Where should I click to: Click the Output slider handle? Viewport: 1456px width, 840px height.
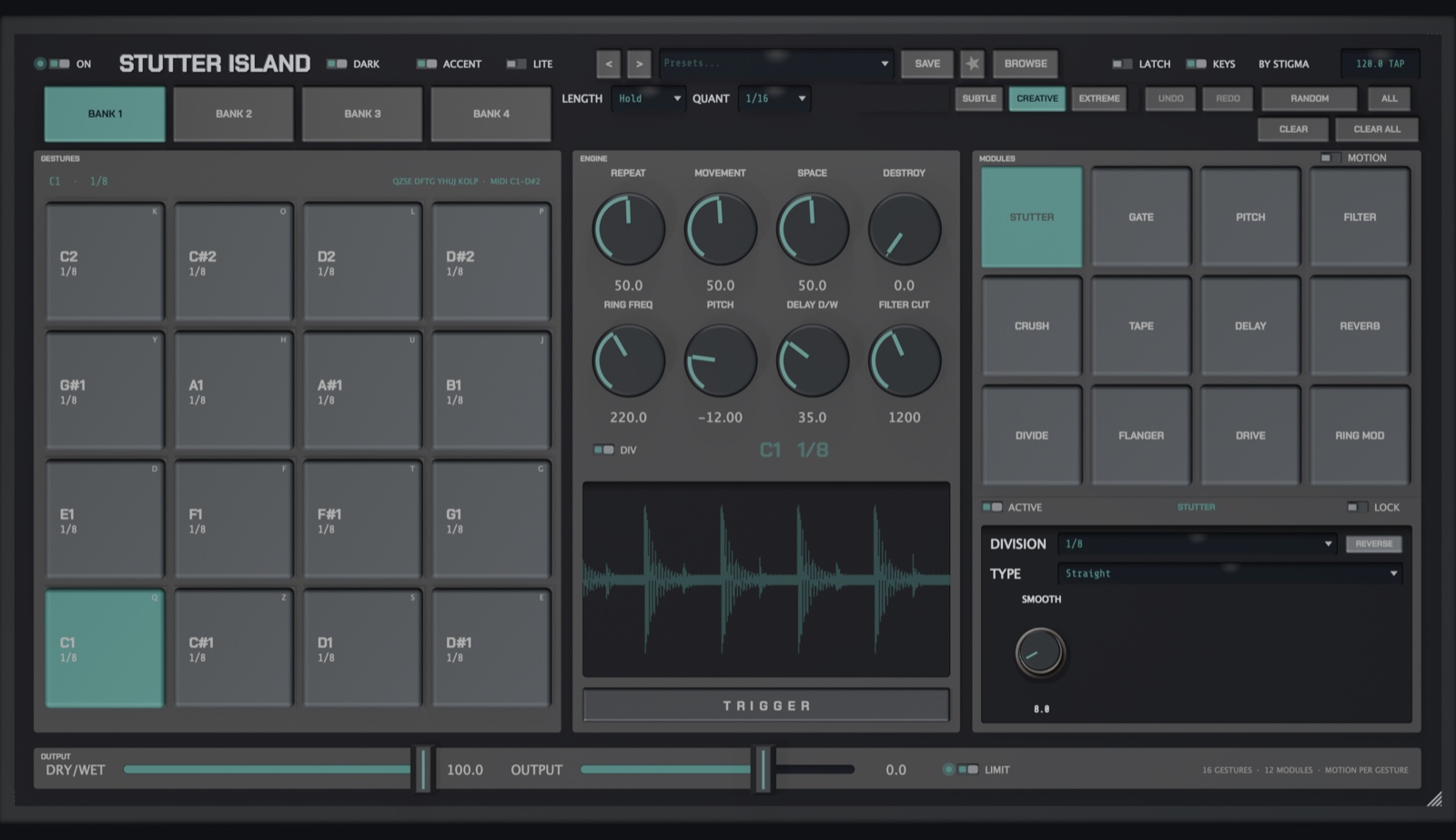pos(763,769)
